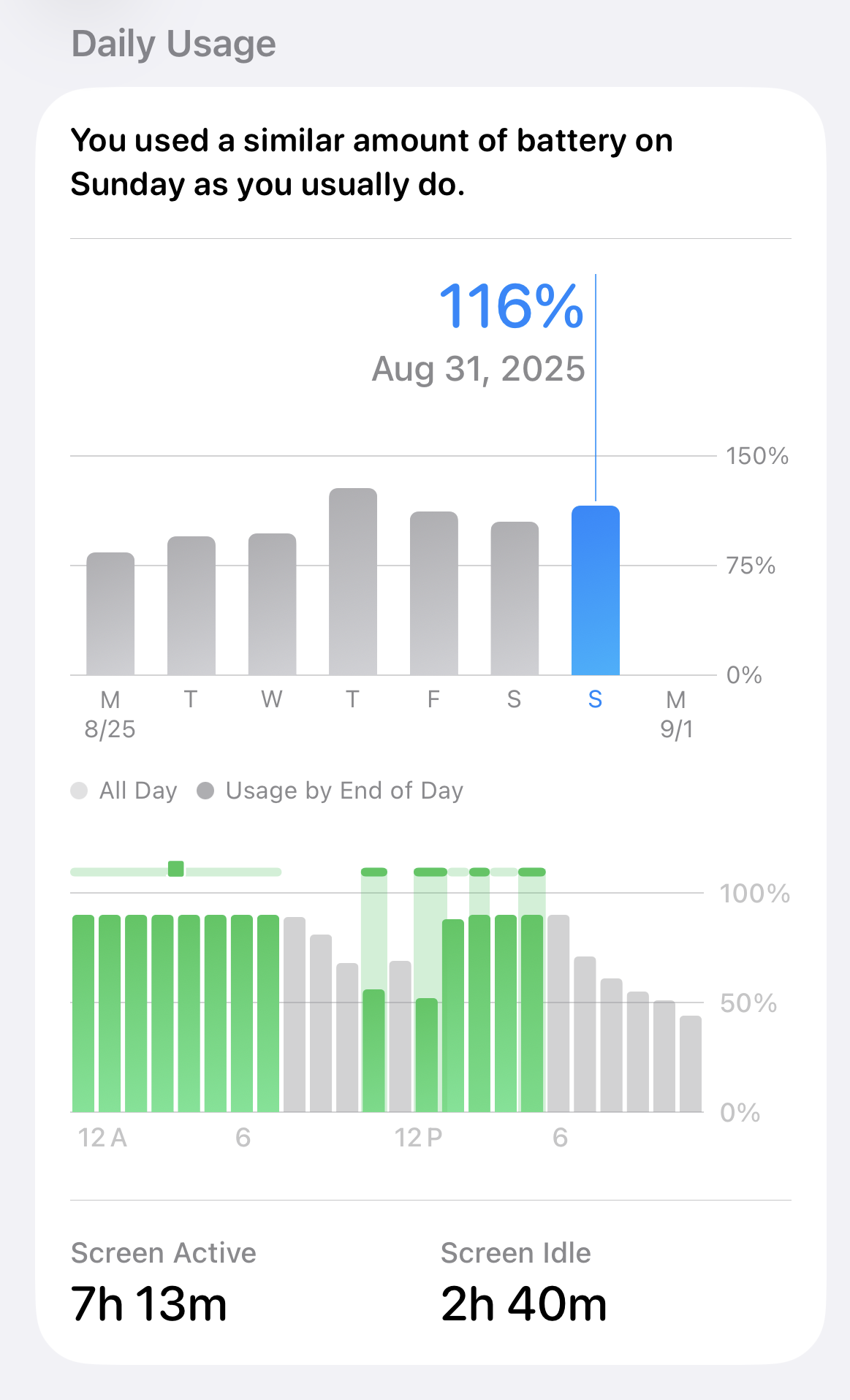Click the Usage by End of Day legend dot
This screenshot has height=1400, width=850.
(205, 791)
